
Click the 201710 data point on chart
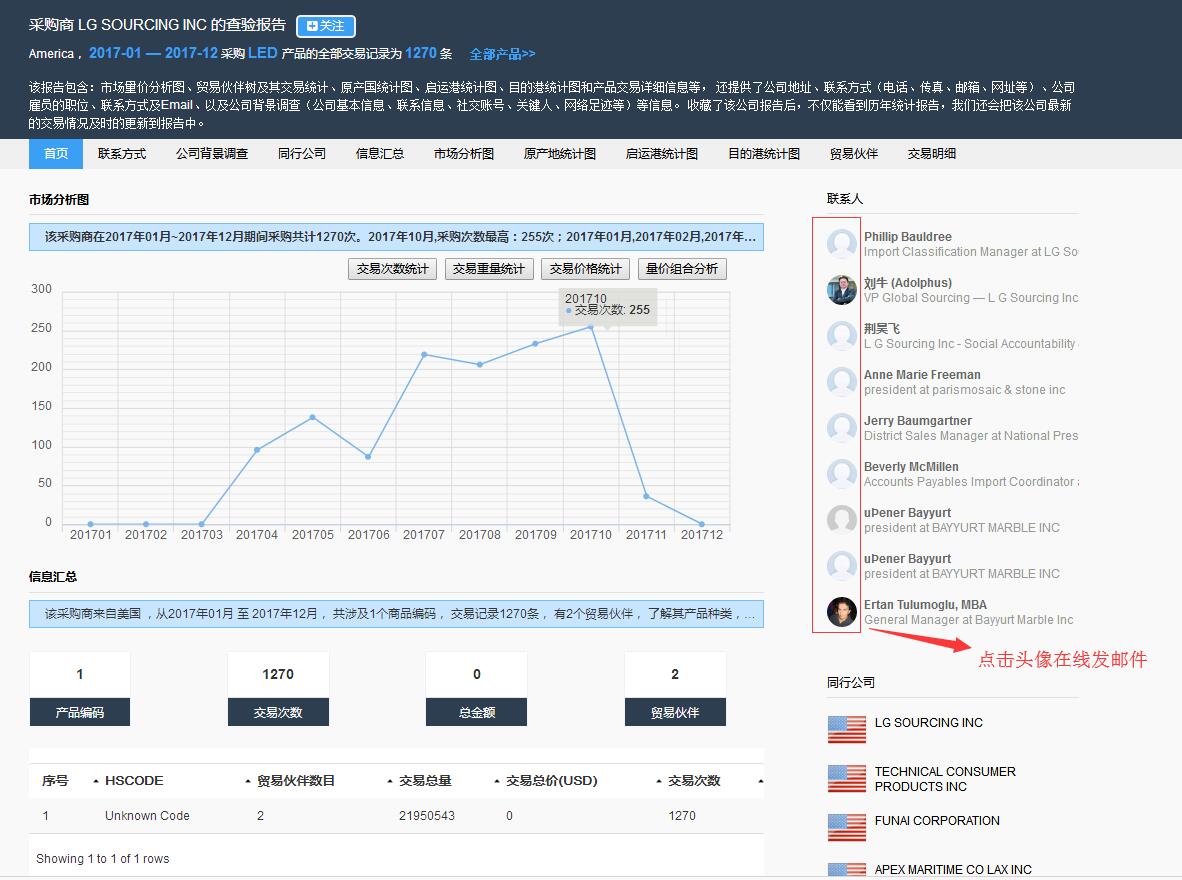point(591,327)
